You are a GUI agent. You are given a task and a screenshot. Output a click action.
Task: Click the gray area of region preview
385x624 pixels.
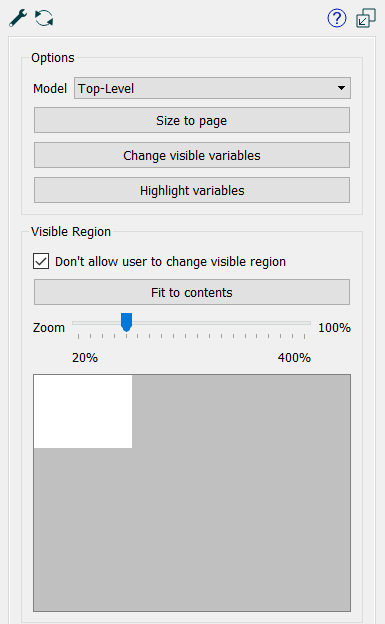click(239, 529)
